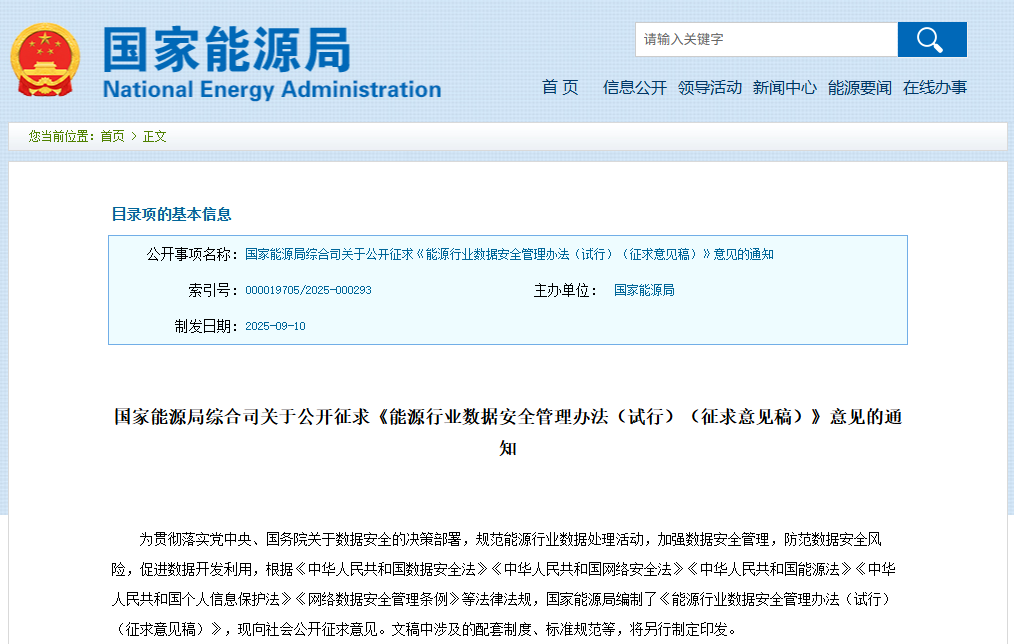Click the blue 公开事项名称 notice title text

tap(509, 254)
